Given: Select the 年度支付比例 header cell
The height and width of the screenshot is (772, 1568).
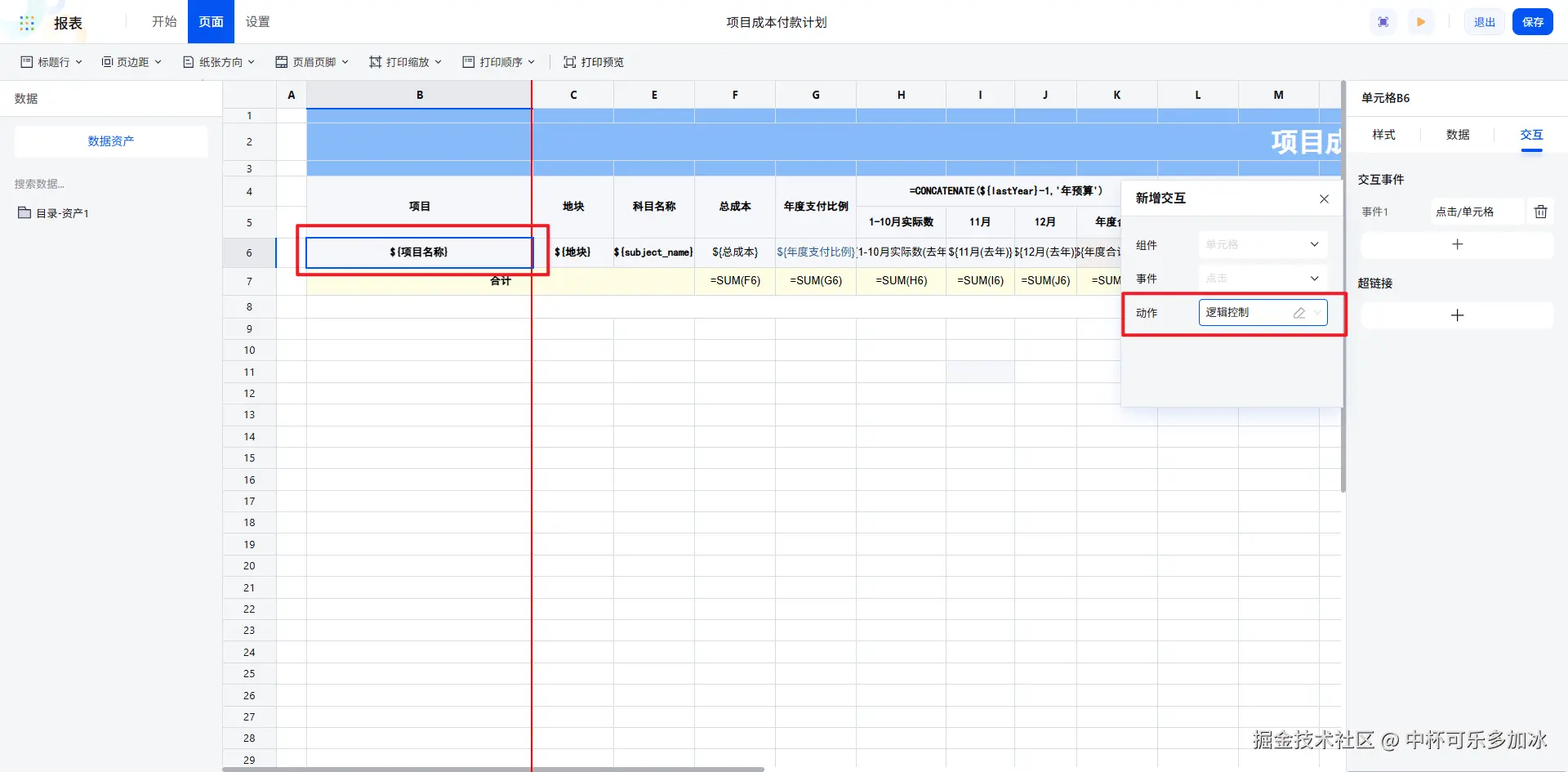Looking at the screenshot, I should coord(816,207).
